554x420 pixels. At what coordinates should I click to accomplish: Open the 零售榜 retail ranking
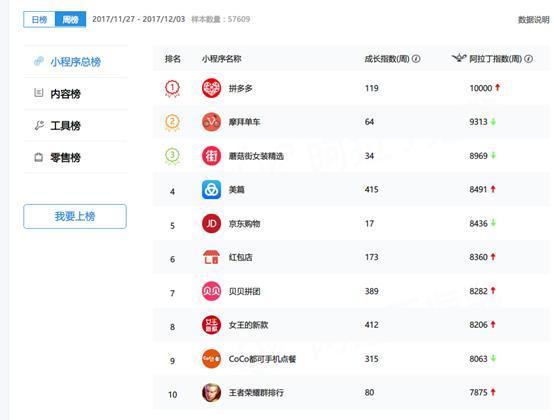(x=65, y=157)
